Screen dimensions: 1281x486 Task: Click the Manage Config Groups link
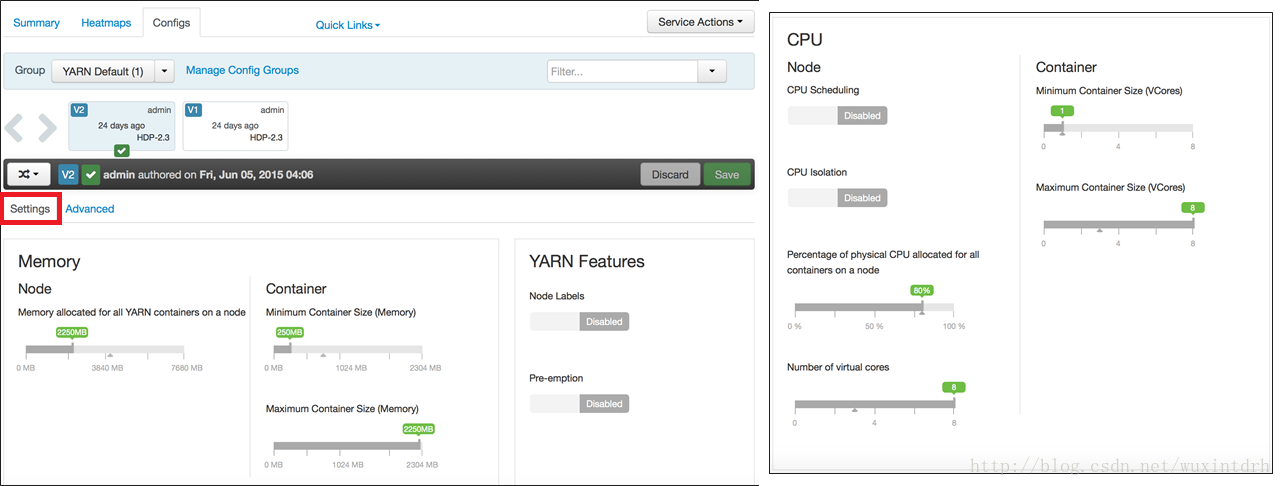tap(242, 70)
